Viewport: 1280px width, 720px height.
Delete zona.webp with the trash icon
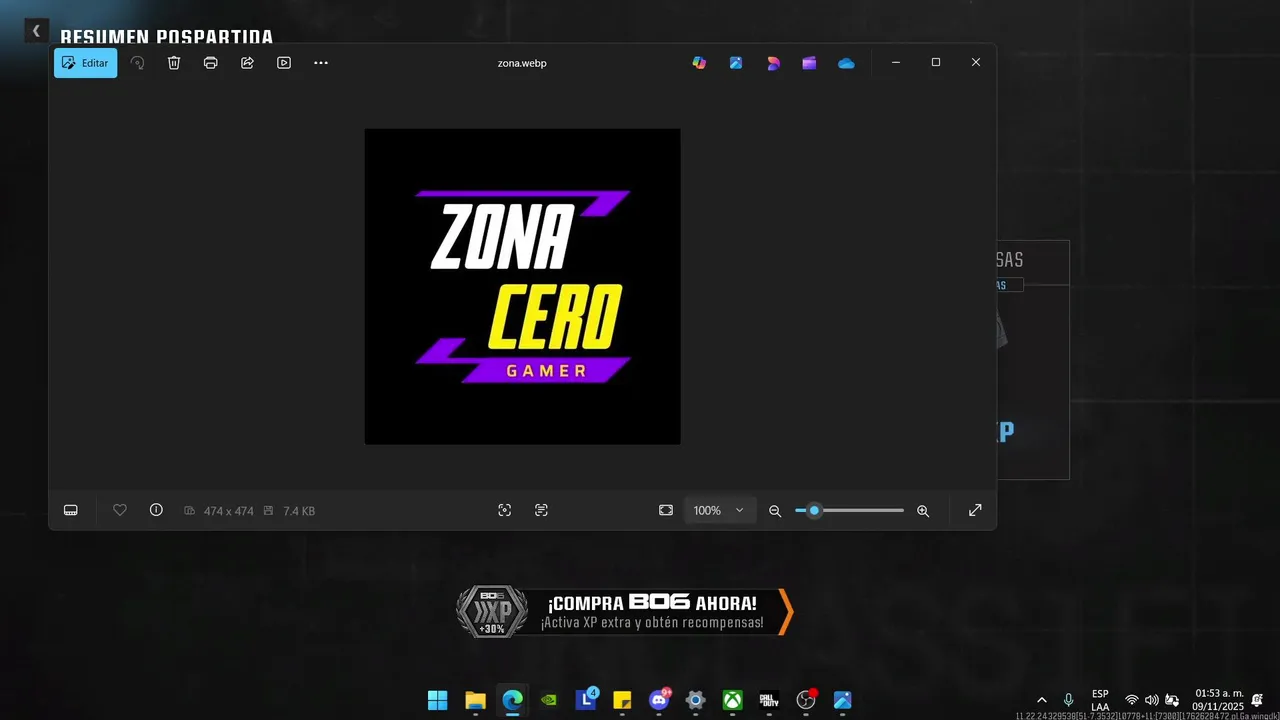click(174, 63)
